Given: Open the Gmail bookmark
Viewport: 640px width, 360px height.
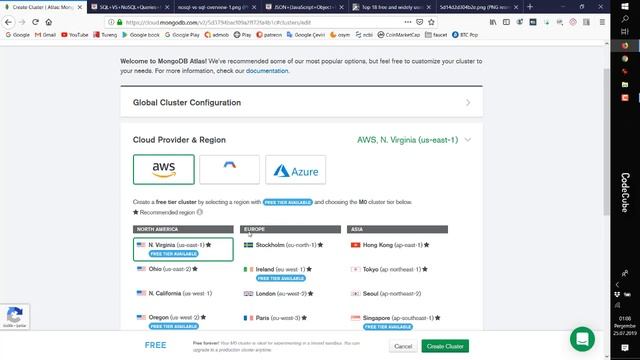Looking at the screenshot, I should (x=45, y=35).
